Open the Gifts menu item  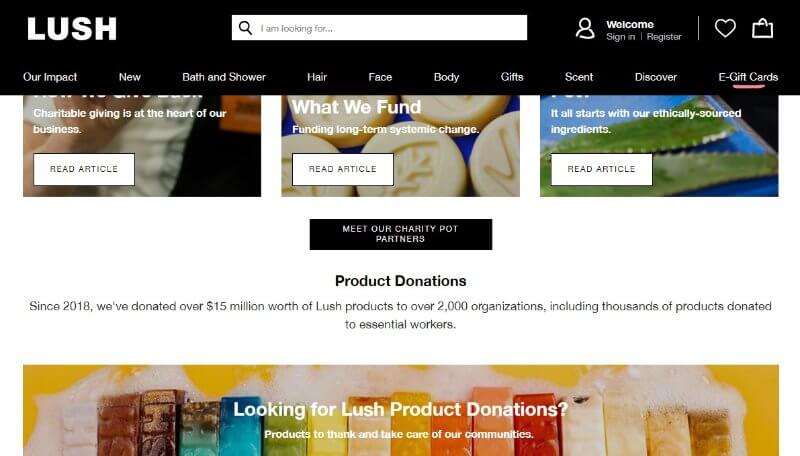tap(512, 77)
